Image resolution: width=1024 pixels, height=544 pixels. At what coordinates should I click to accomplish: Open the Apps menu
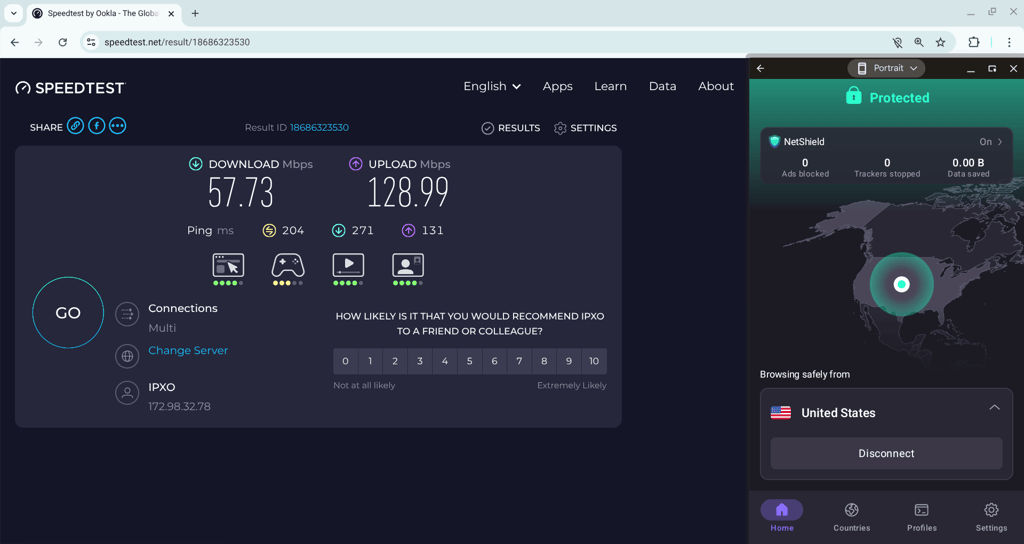click(557, 86)
